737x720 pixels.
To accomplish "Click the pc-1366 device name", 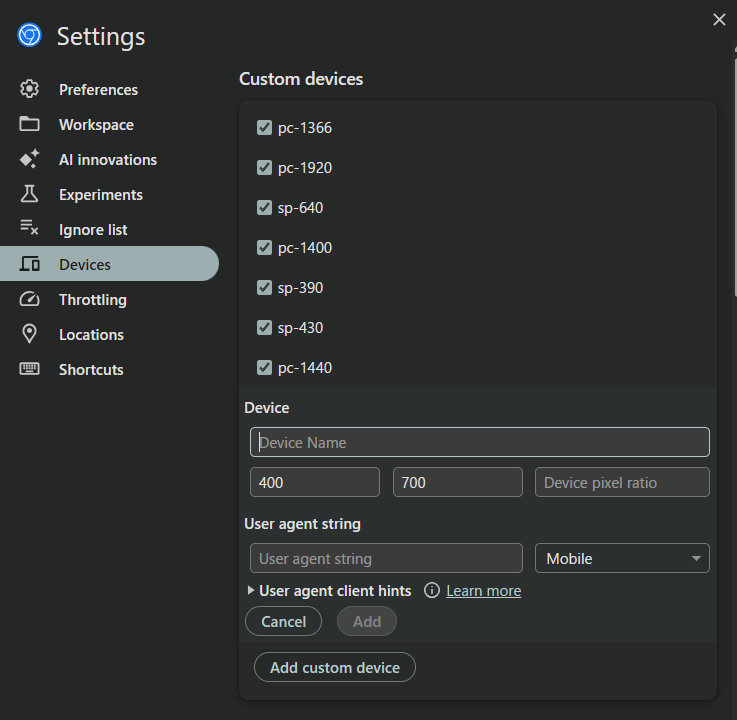I will coord(305,128).
